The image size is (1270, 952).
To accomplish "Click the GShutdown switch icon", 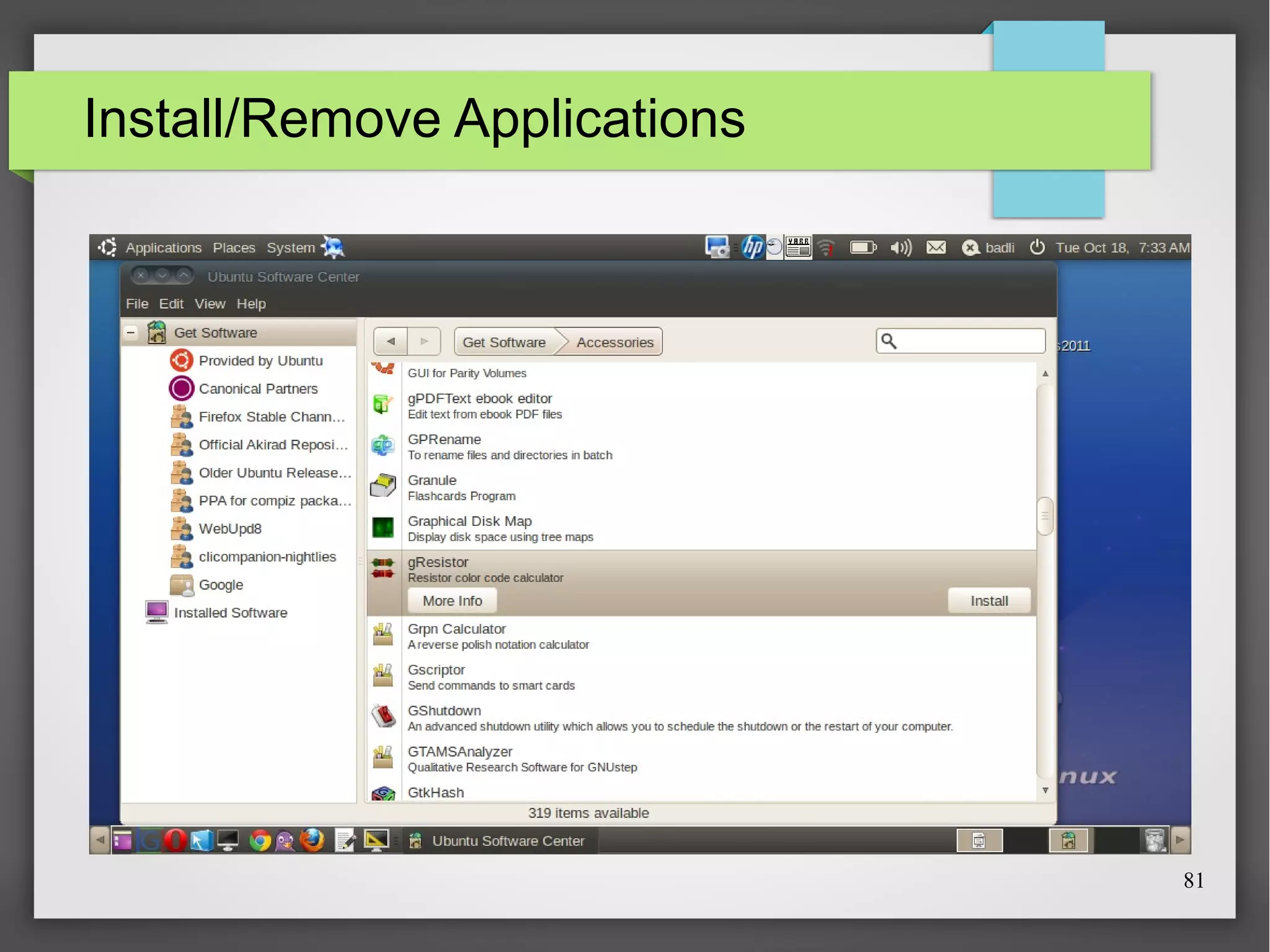I will click(x=384, y=716).
